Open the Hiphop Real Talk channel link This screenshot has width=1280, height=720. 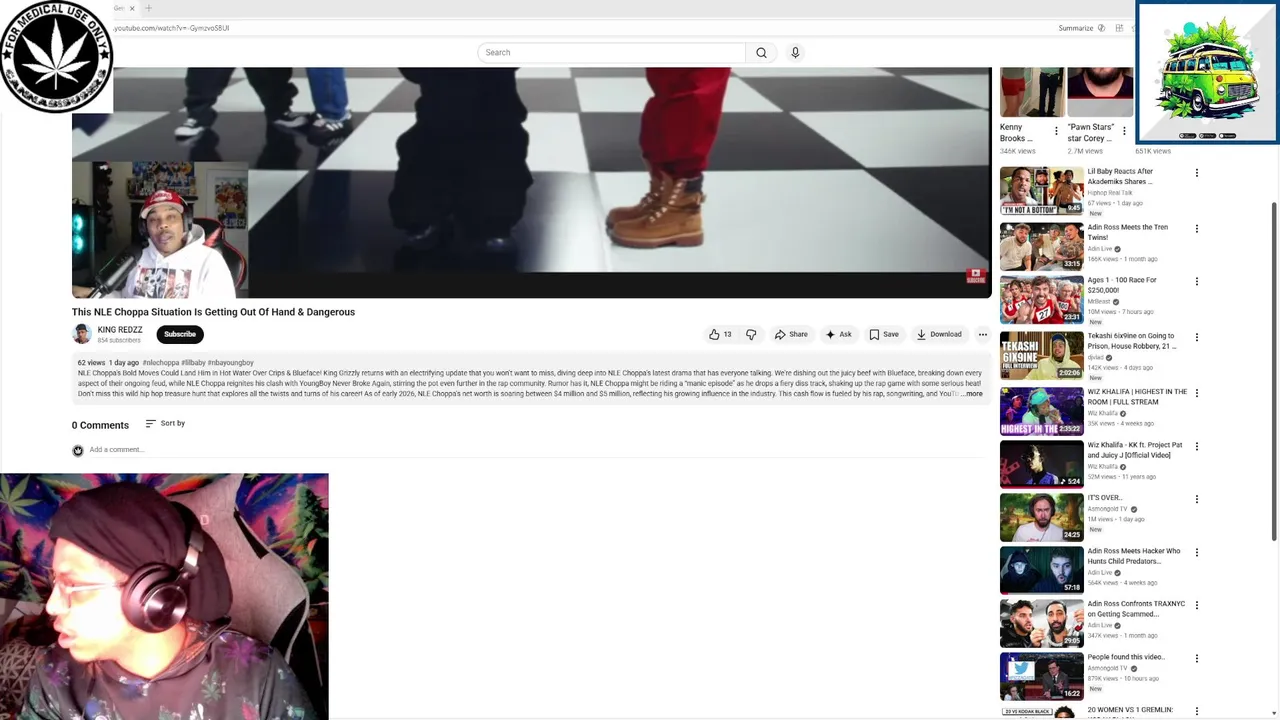(x=1110, y=193)
